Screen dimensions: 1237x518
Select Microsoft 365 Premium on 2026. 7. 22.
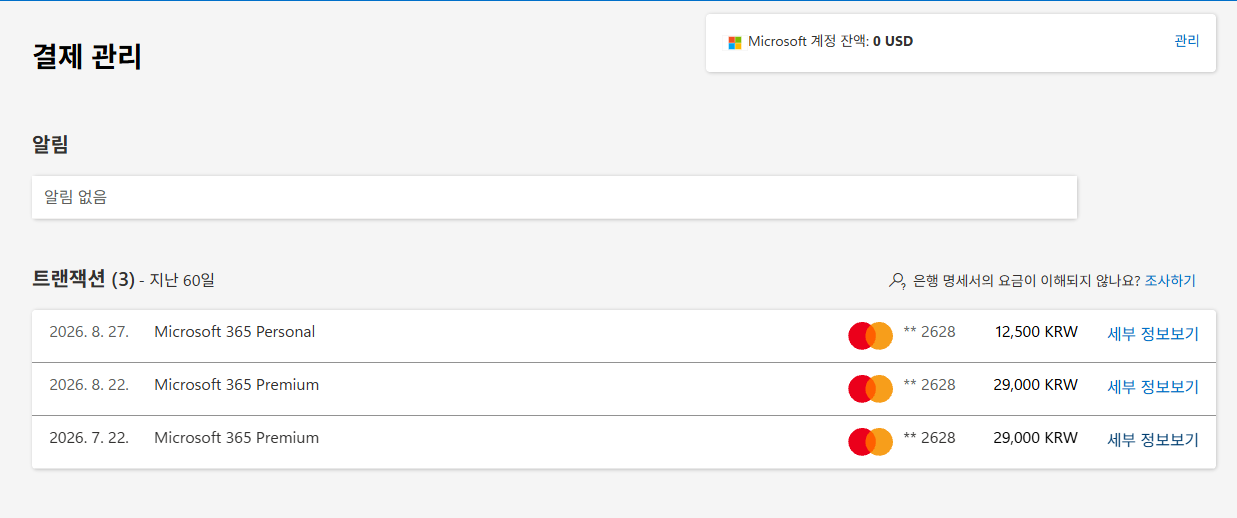click(x=237, y=438)
